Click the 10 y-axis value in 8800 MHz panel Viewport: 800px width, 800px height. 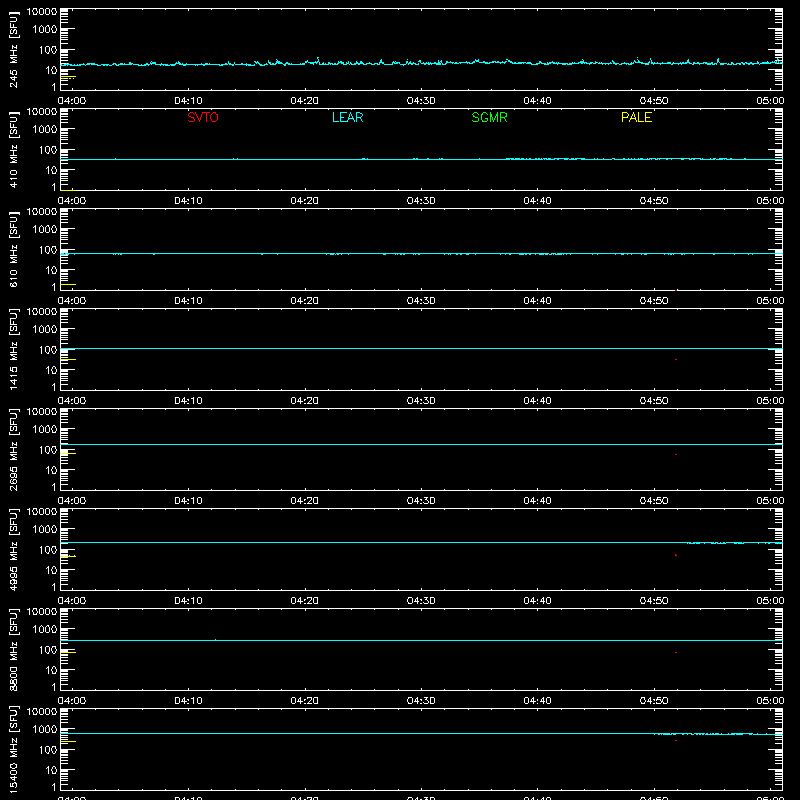tap(51, 670)
